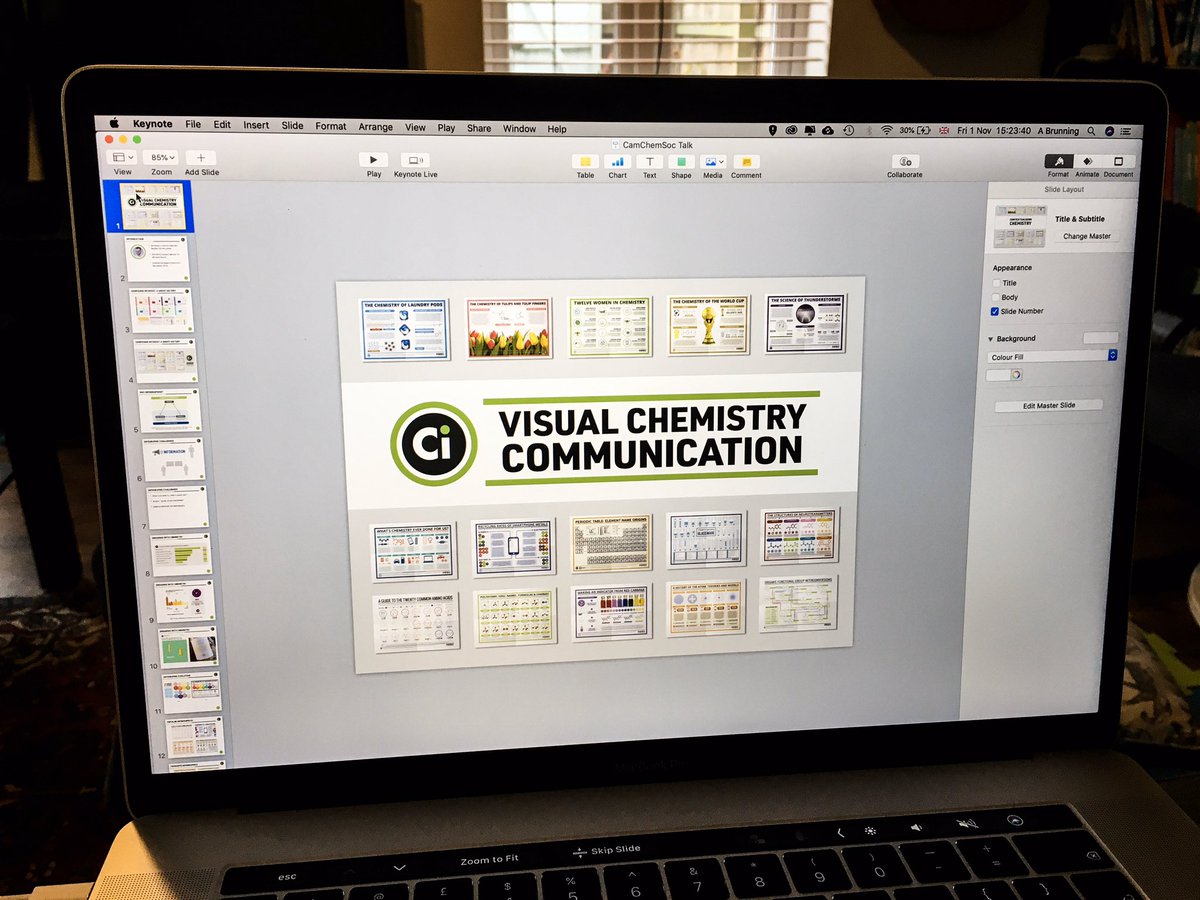Screen dimensions: 1200x900
Task: Click the Edit Master Slide button
Action: click(1048, 405)
